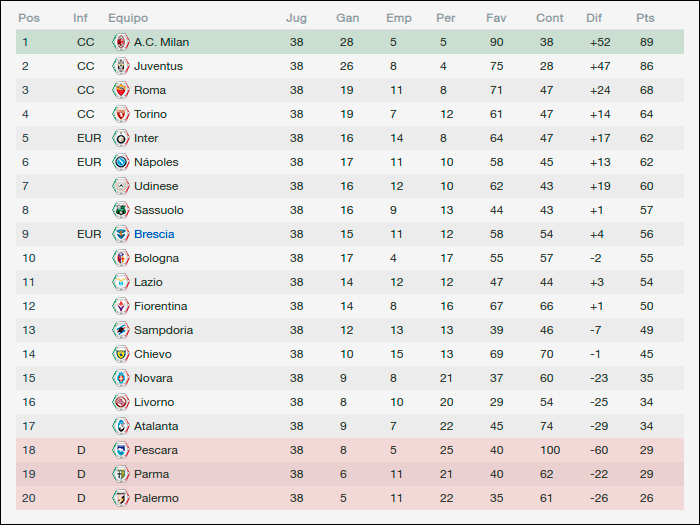Click the Torino team name
Screen dimensions: 700x525
[x=150, y=114]
